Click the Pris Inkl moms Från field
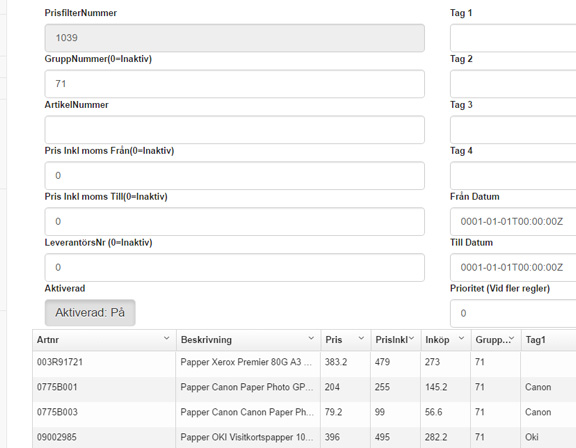Image resolution: width=576 pixels, height=448 pixels. [x=234, y=176]
